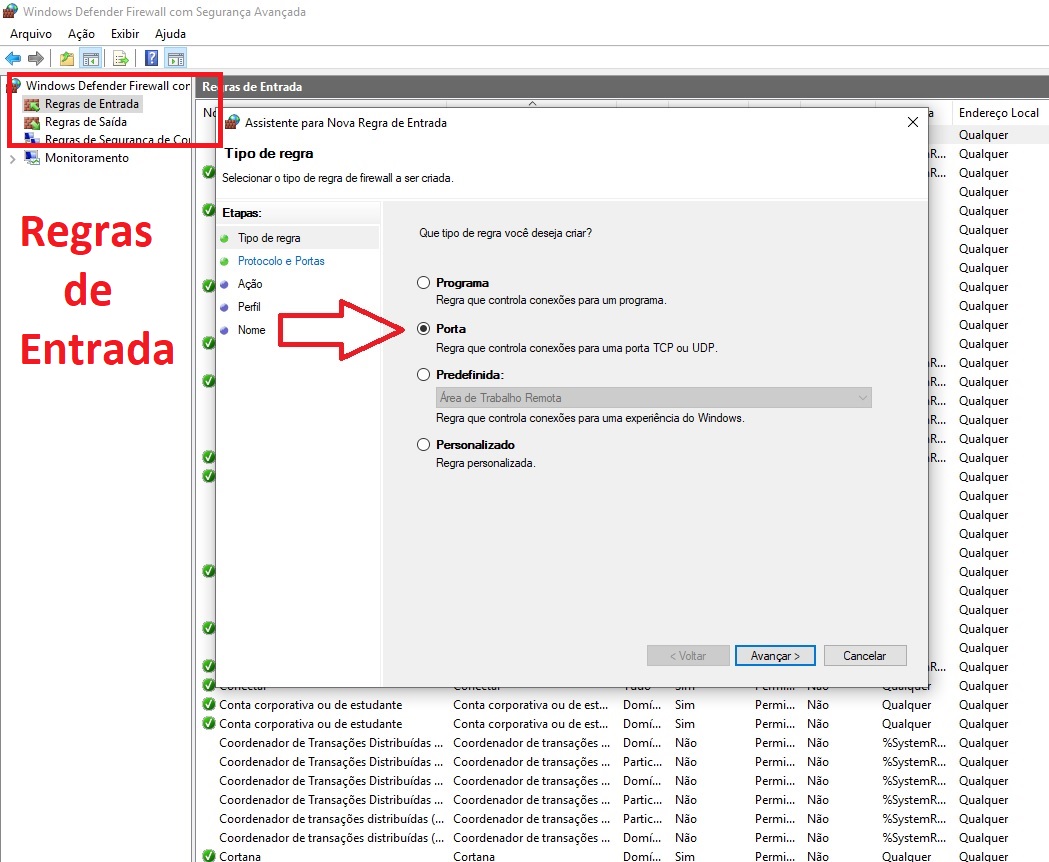This screenshot has height=862, width=1049.
Task: Select the Windows Defender Firewall root node
Action: click(x=107, y=86)
